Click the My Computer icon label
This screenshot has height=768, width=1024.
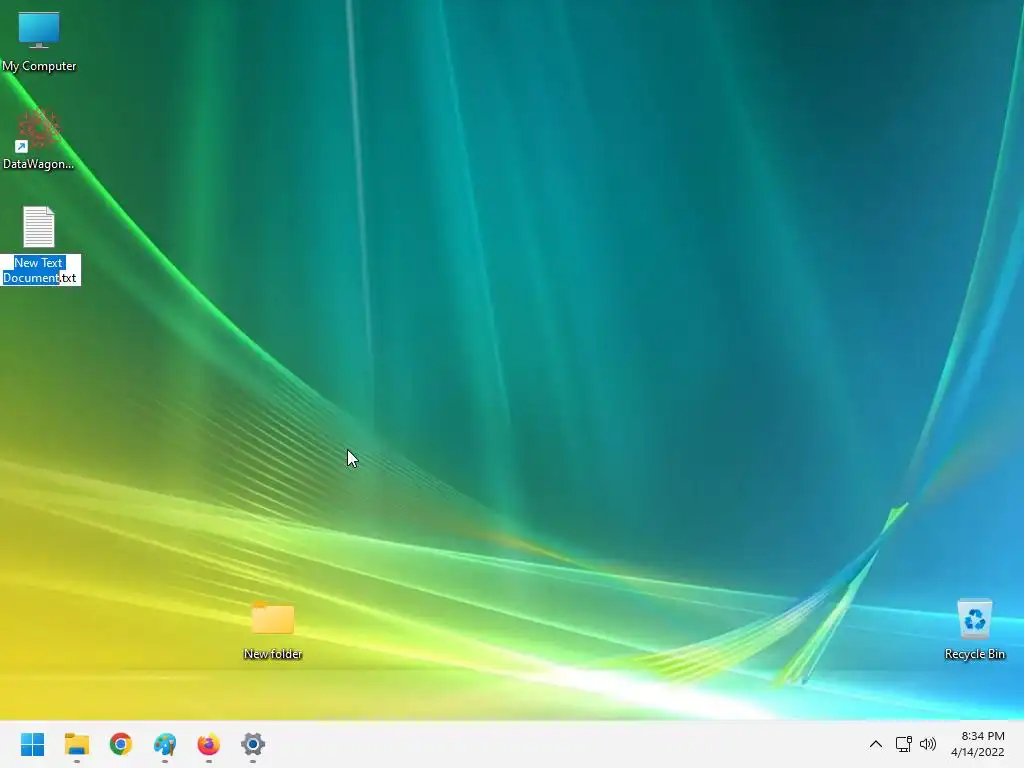[39, 66]
